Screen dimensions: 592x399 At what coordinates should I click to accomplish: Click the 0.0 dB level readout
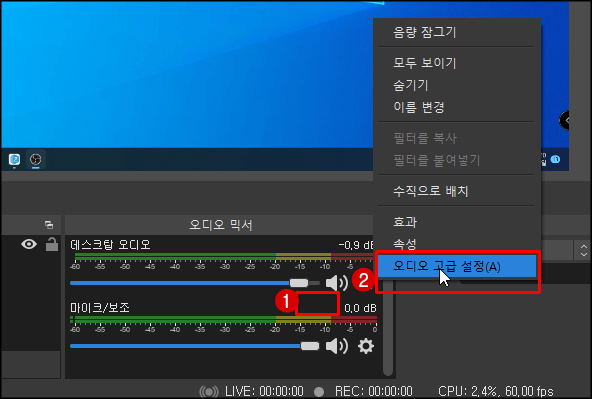point(360,308)
